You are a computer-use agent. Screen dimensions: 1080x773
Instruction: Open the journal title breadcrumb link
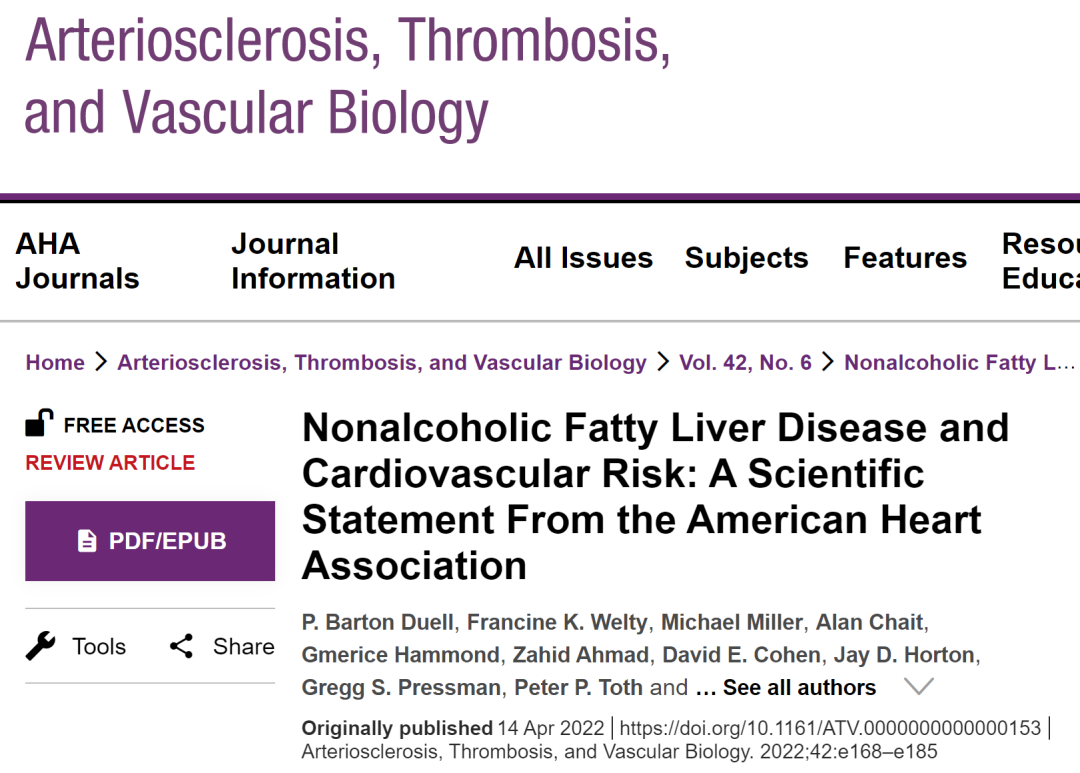(382, 362)
